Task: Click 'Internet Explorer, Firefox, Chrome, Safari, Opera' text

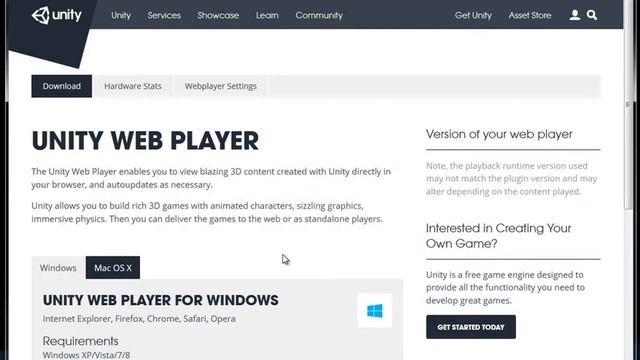Action: pos(139,319)
